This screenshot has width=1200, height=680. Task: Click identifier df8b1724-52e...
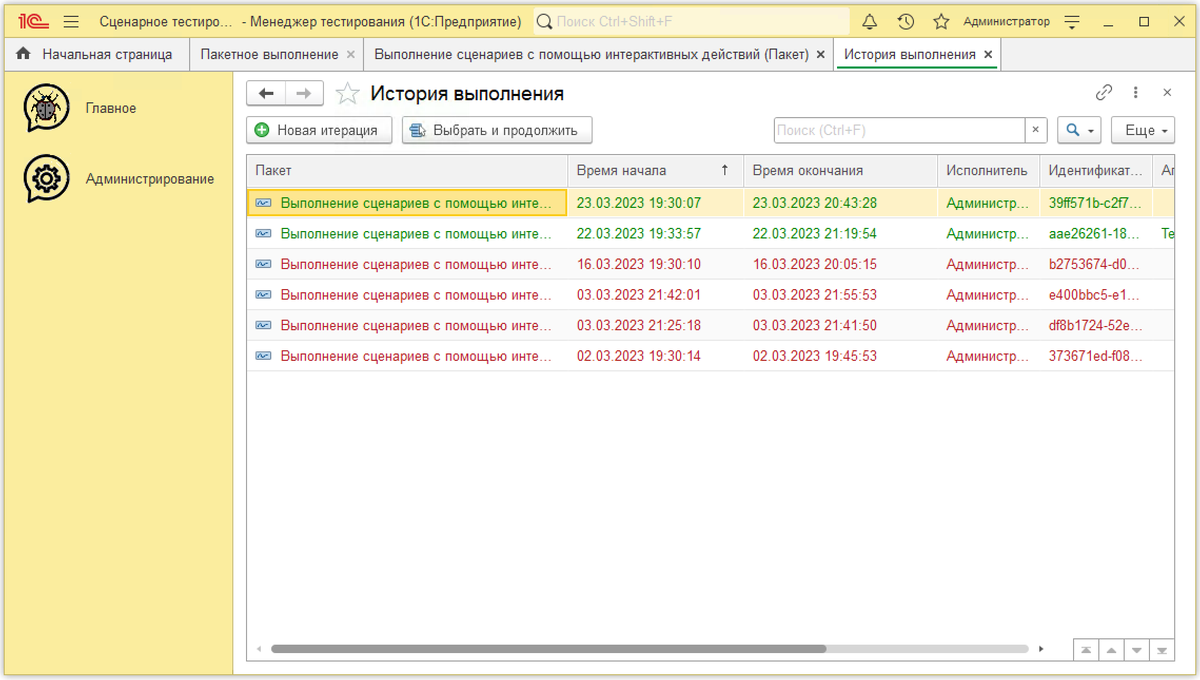pos(1095,325)
